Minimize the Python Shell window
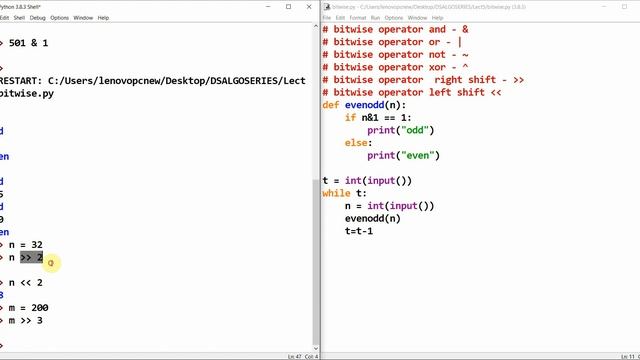The height and width of the screenshot is (360, 640). pyautogui.click(x=268, y=7)
